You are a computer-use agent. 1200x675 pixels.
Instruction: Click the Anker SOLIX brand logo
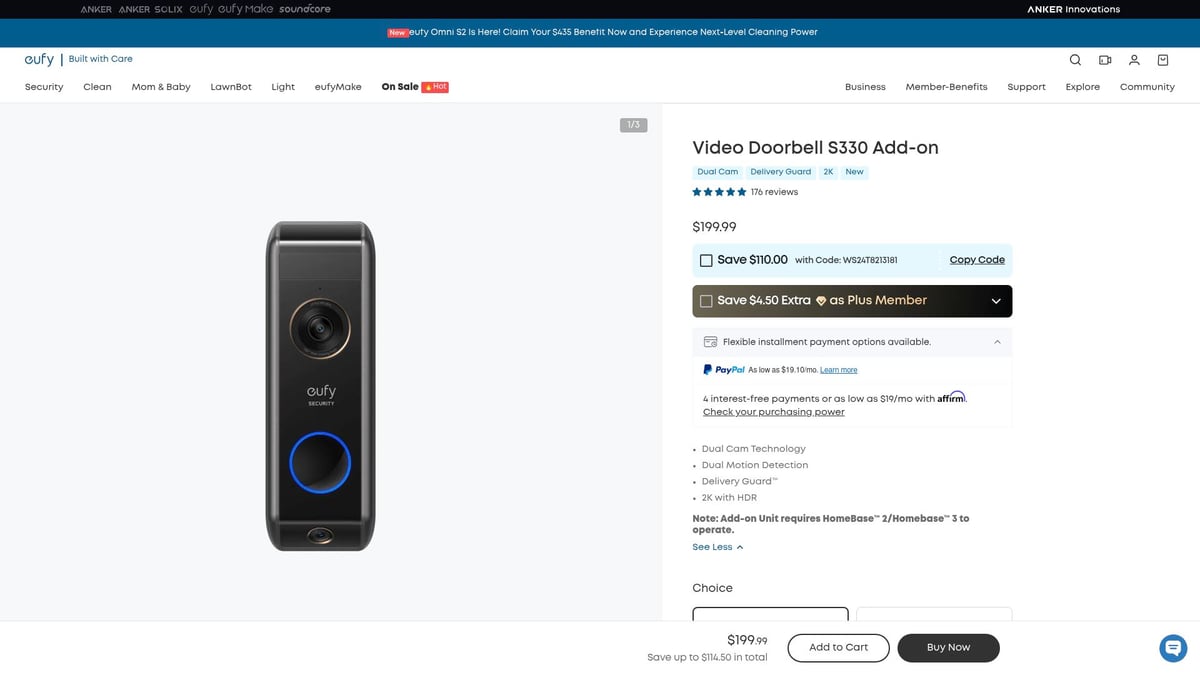[150, 9]
